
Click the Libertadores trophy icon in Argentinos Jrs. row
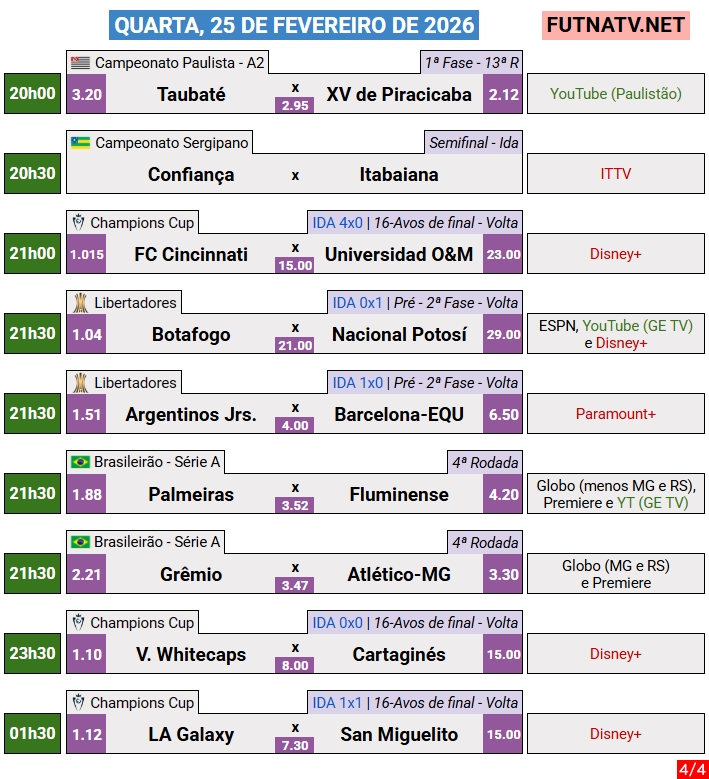[80, 383]
